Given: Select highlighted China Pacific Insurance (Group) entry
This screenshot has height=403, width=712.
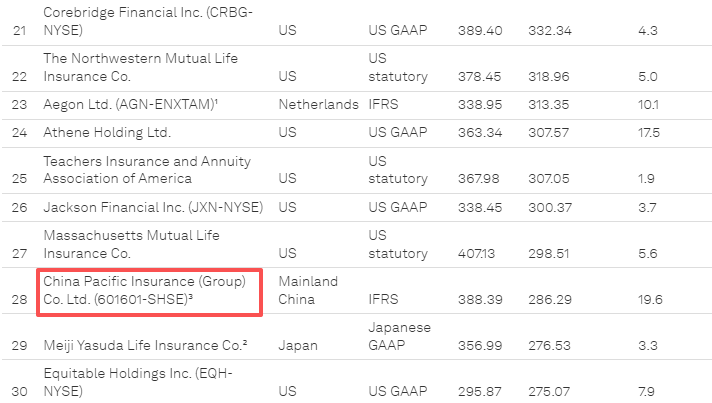Looking at the screenshot, I should pos(144,290).
